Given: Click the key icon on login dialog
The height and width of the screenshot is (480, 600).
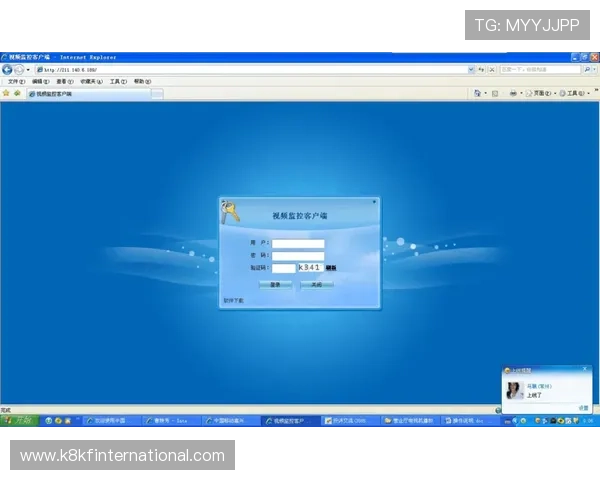Looking at the screenshot, I should (231, 212).
